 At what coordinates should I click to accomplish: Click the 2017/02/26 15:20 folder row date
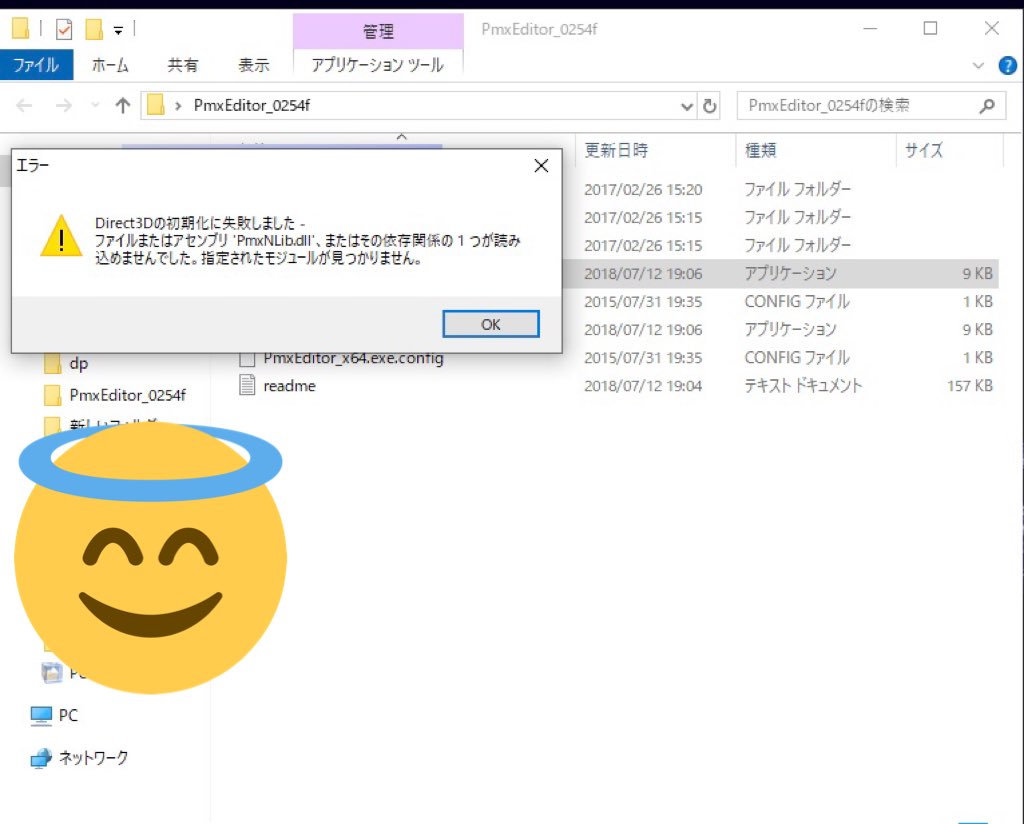point(643,189)
